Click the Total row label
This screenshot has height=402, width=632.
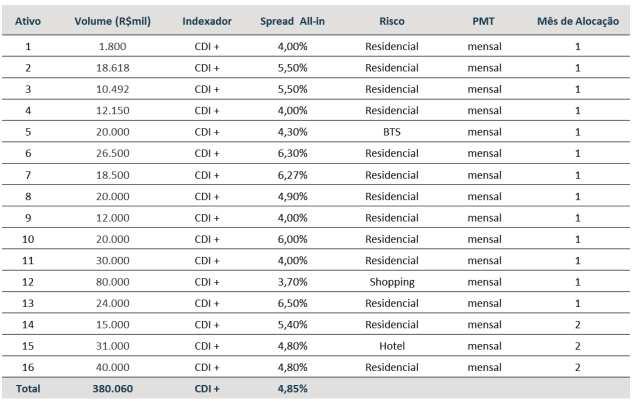point(28,389)
